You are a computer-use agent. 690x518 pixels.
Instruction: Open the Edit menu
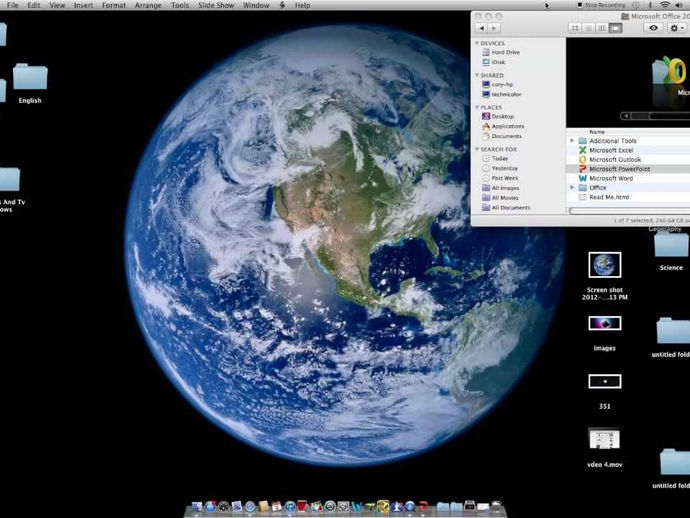(x=34, y=5)
